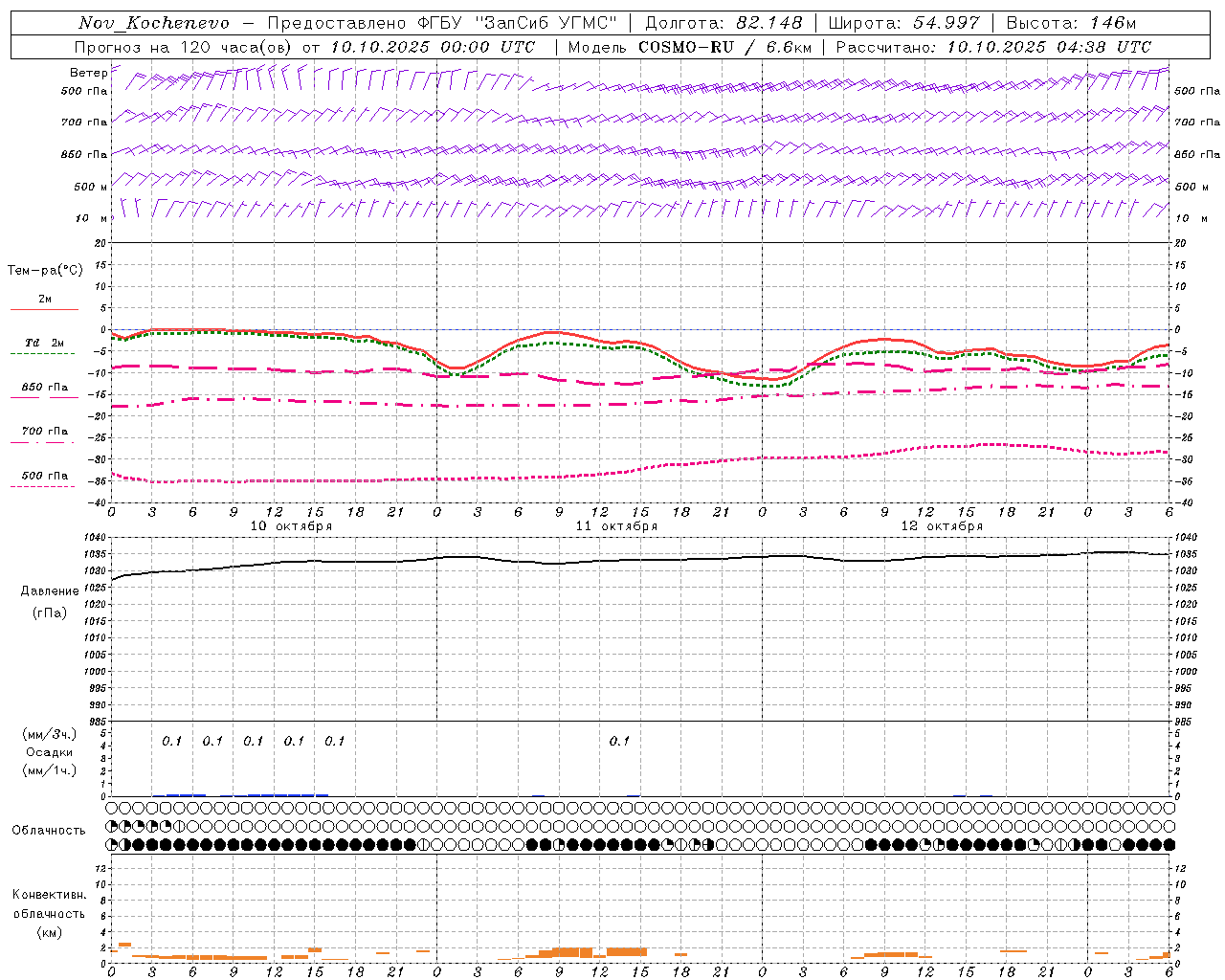The height and width of the screenshot is (980, 1225).
Task: Click right-side '500 м' wind level label
Action: coord(1191,187)
